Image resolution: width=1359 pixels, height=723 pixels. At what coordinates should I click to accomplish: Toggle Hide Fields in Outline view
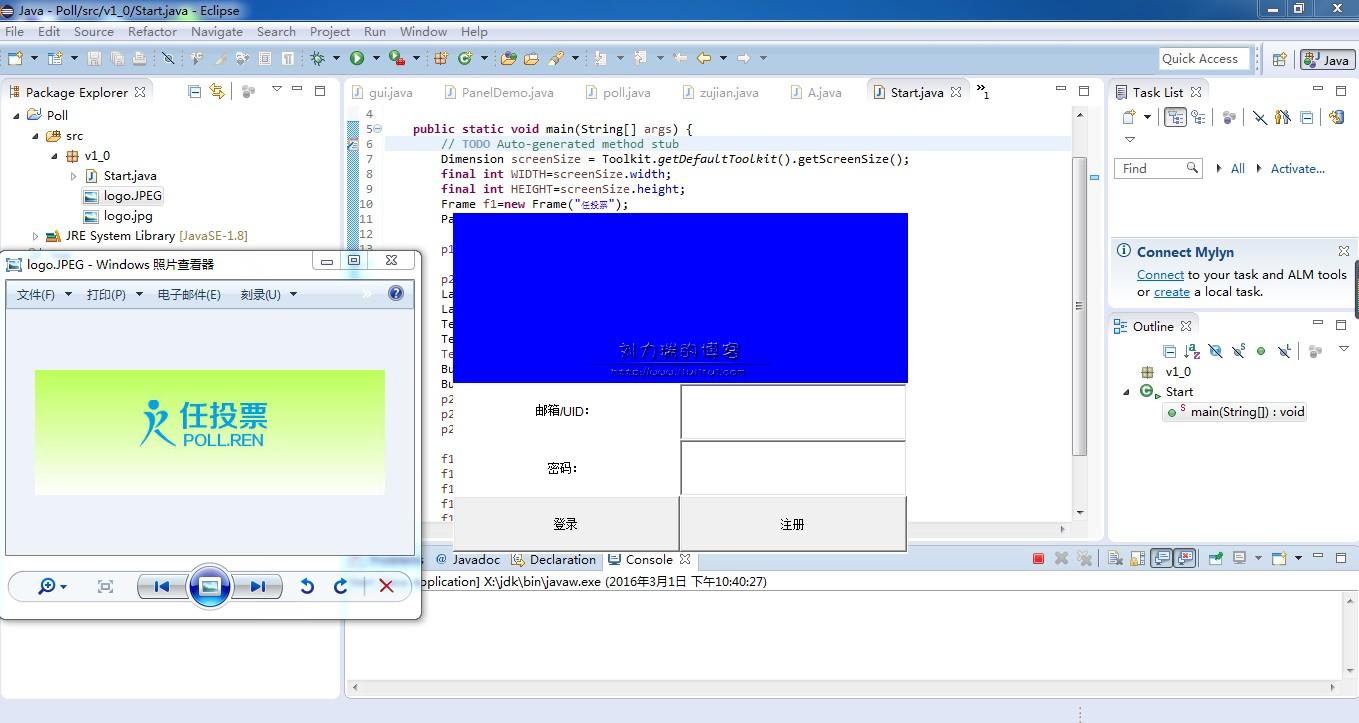pos(1215,351)
